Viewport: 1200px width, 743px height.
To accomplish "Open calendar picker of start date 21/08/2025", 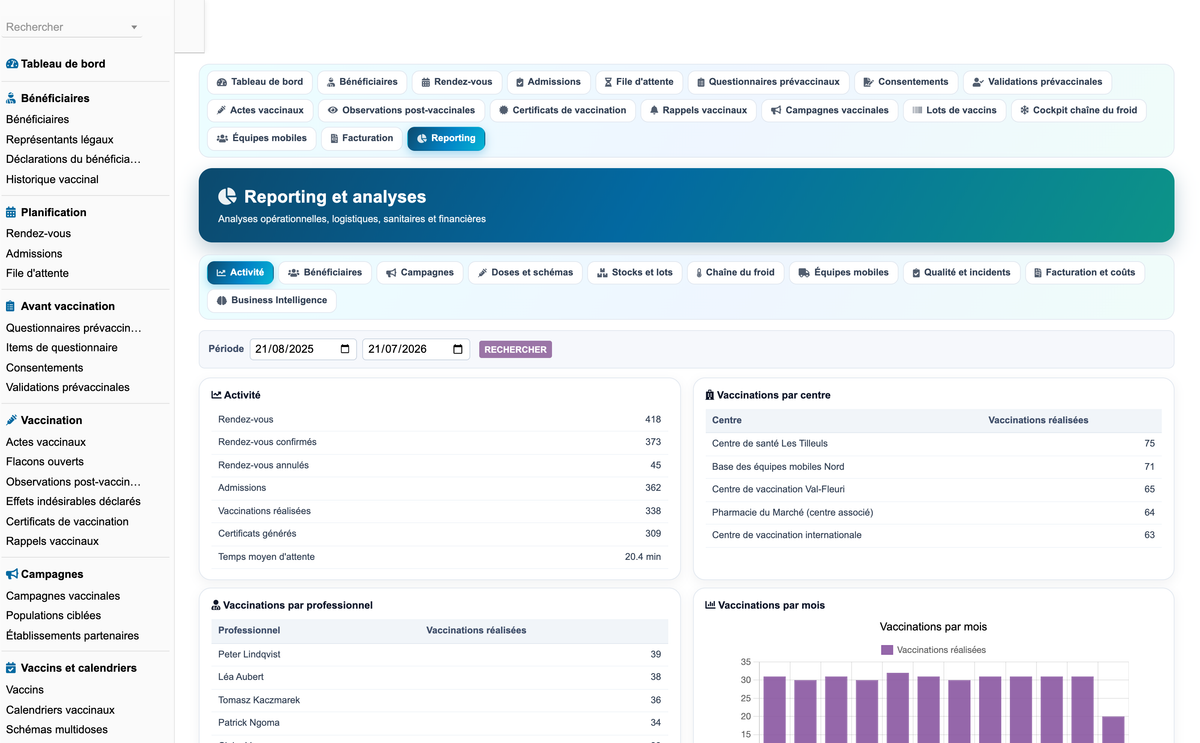I will click(x=345, y=349).
